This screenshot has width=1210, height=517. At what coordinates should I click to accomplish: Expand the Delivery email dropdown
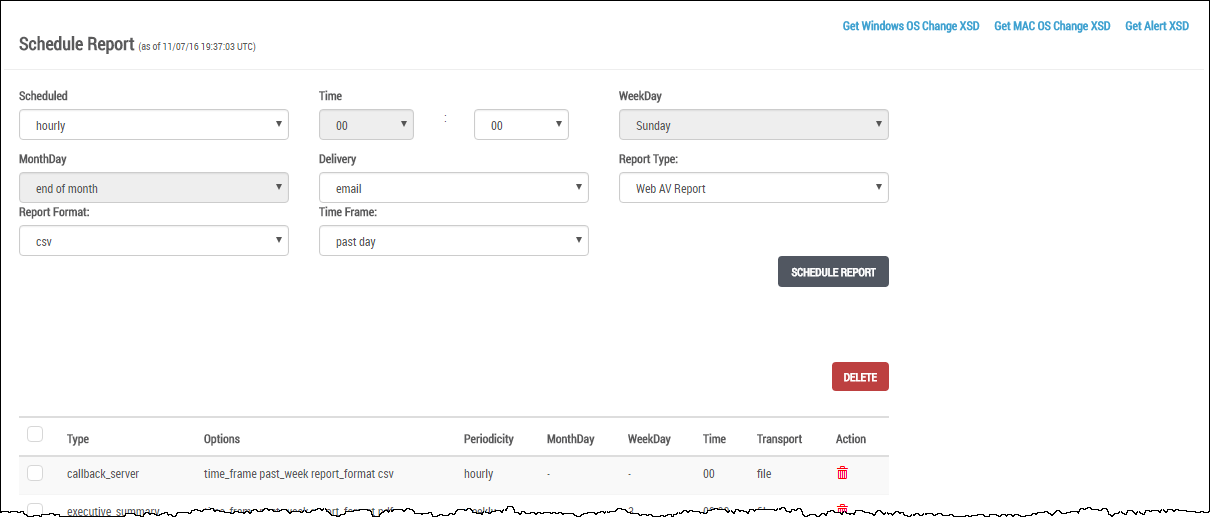454,188
